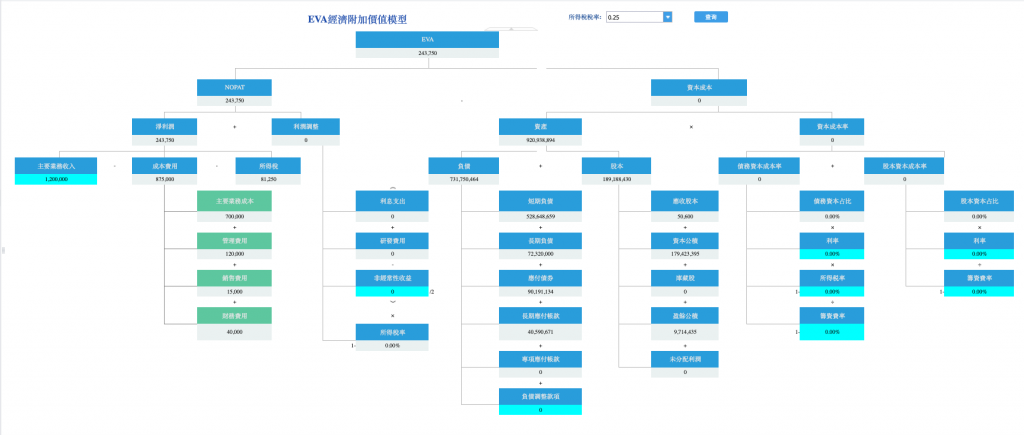1024x435 pixels.
Task: Click the 189,188,430 equity value
Action: 616,179
